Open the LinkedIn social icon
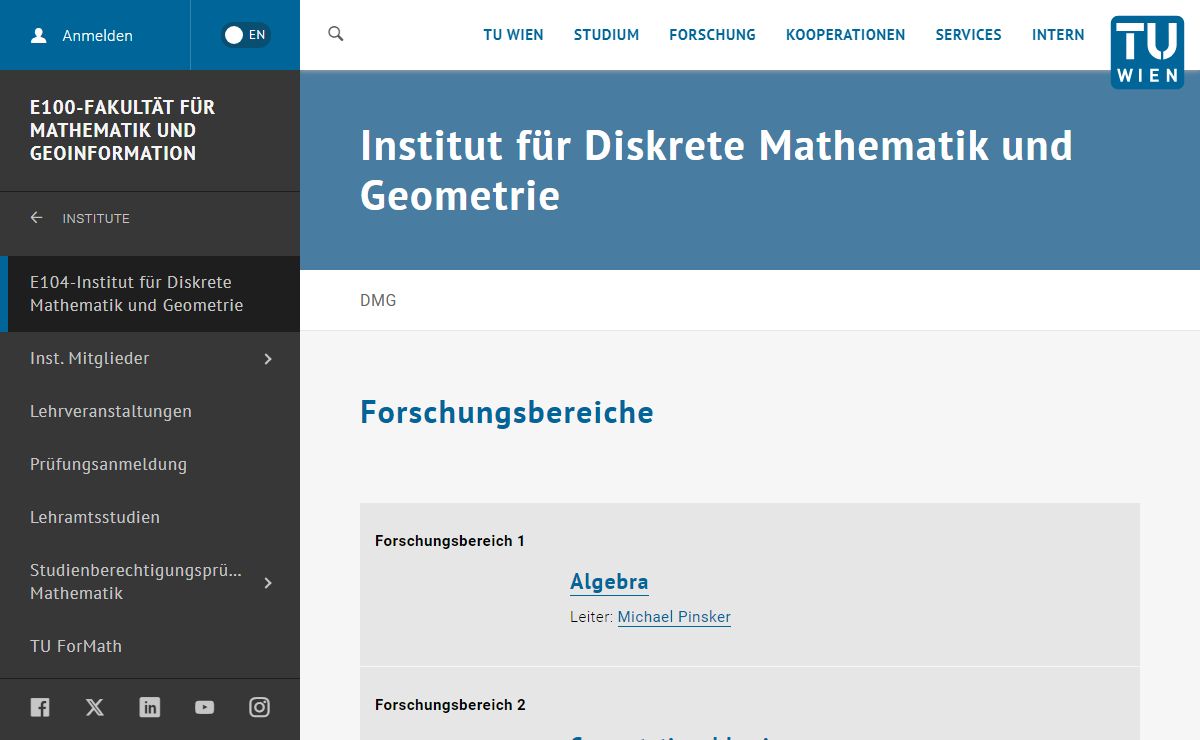Viewport: 1200px width, 740px height. [x=150, y=708]
